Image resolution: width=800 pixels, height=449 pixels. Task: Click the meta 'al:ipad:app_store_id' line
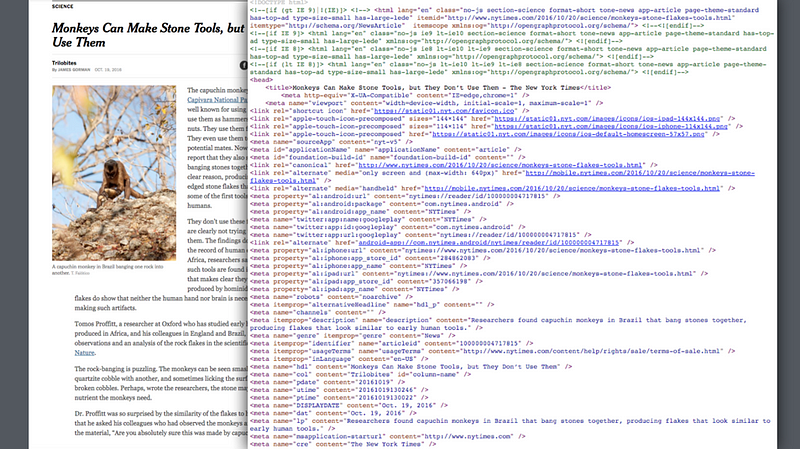[364, 281]
